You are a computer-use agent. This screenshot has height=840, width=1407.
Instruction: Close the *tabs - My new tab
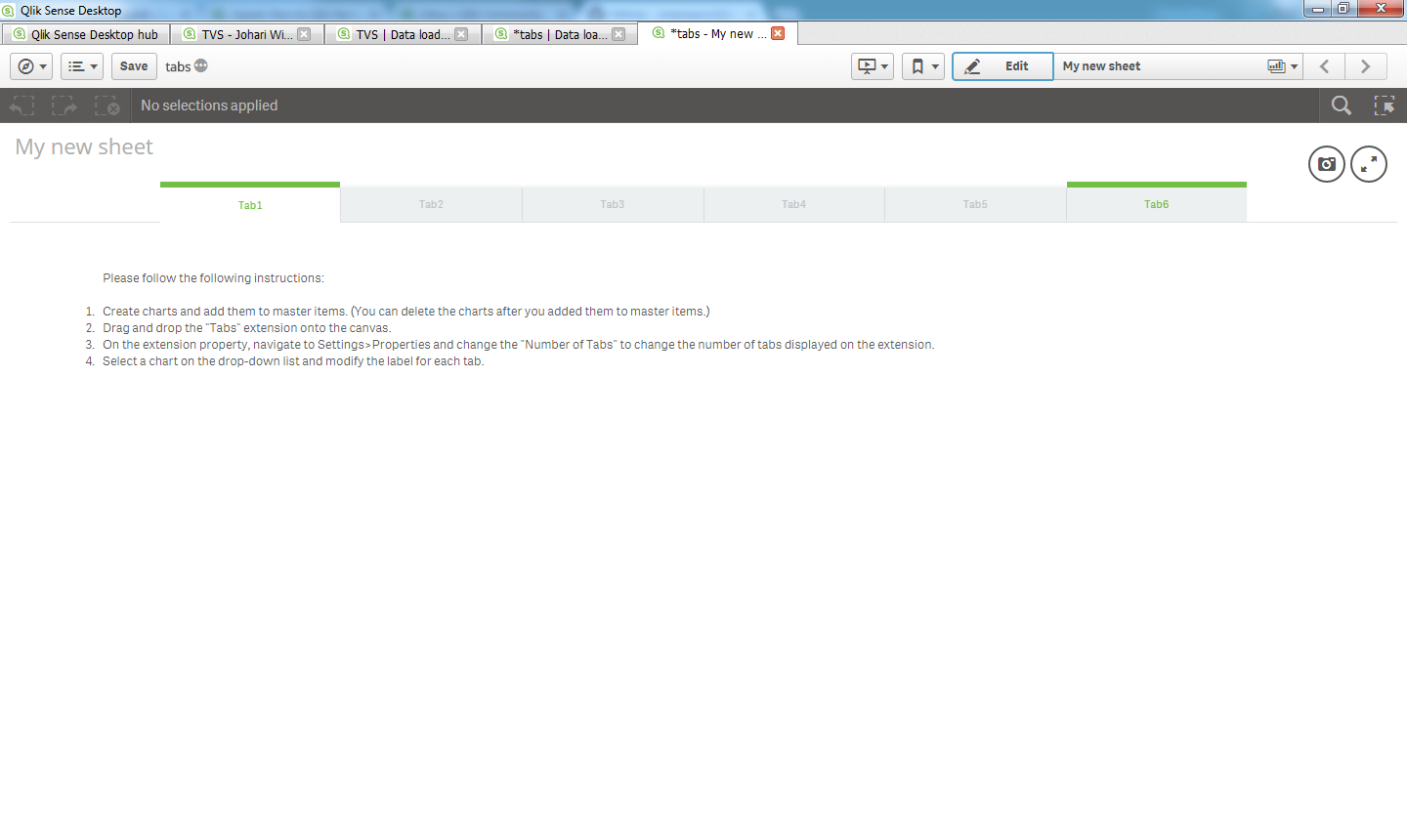pos(778,33)
